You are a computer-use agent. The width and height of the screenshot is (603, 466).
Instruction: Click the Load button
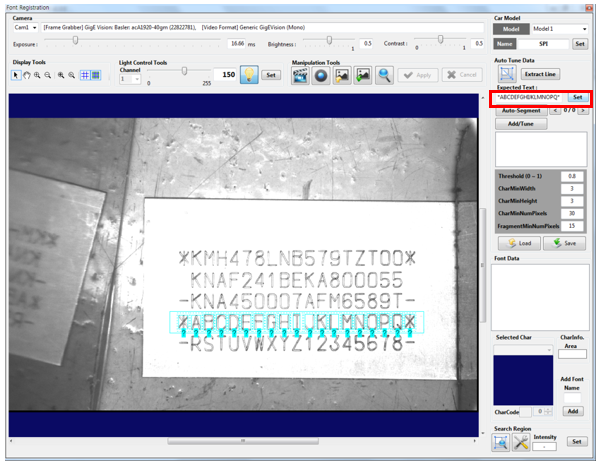(x=520, y=243)
